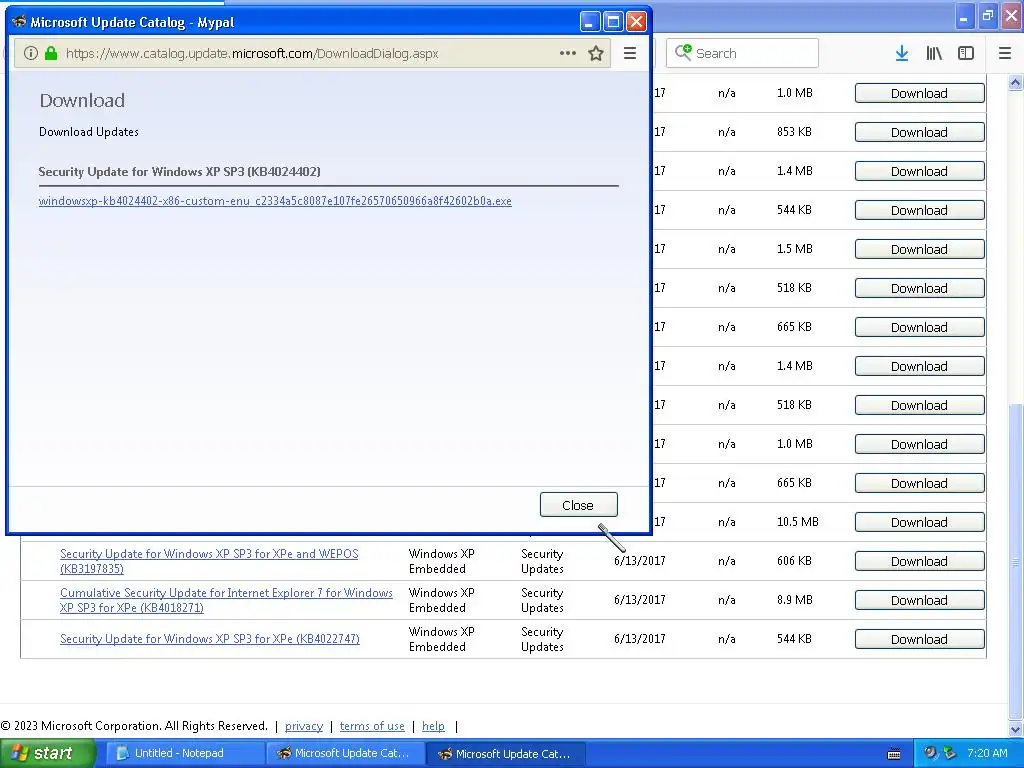
Task: Maximize the Microsoft Update Catalog popup window
Action: pyautogui.click(x=613, y=22)
